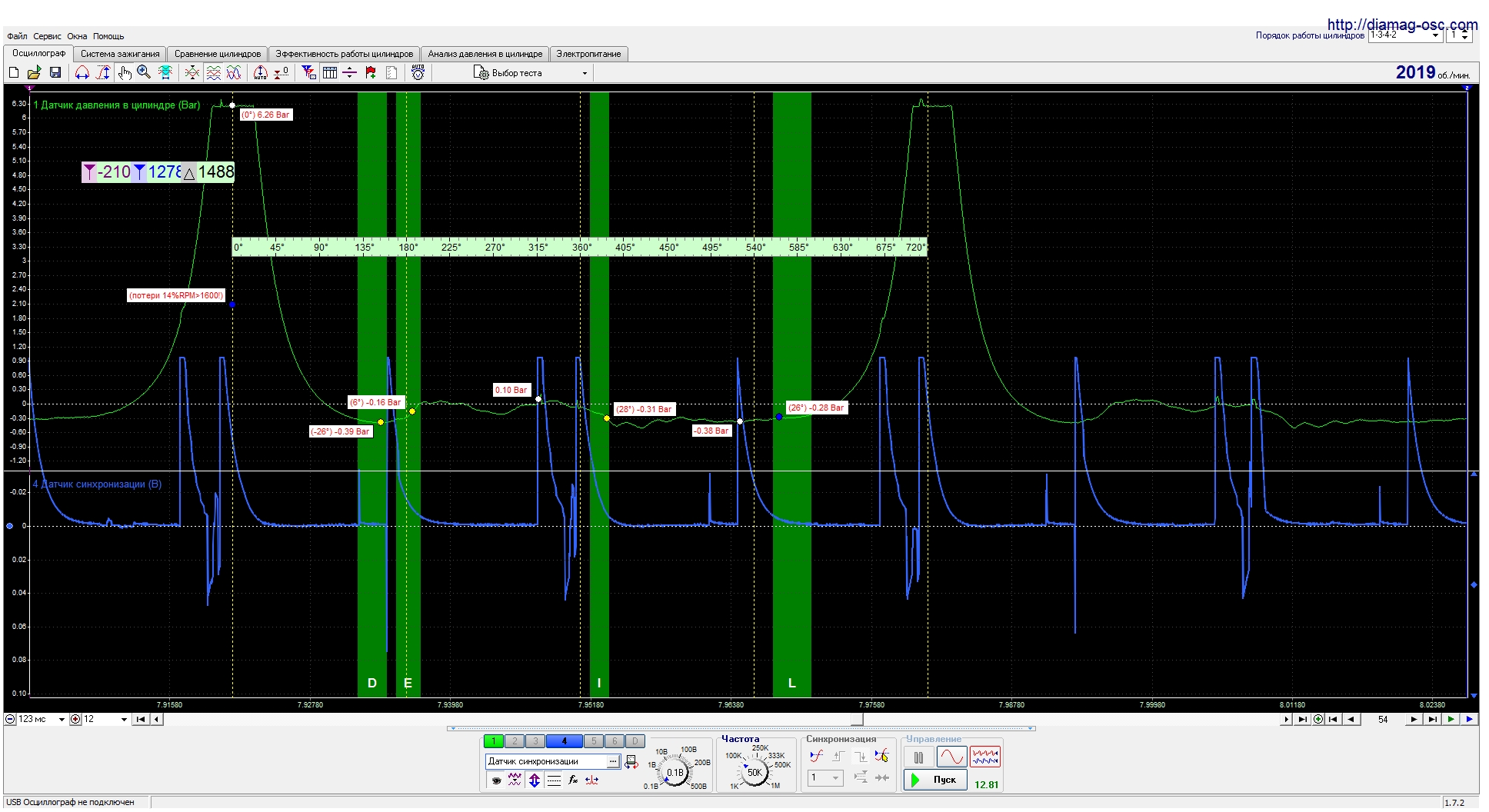Open the Сервис menu
This screenshot has height=812, width=1489.
tap(47, 36)
